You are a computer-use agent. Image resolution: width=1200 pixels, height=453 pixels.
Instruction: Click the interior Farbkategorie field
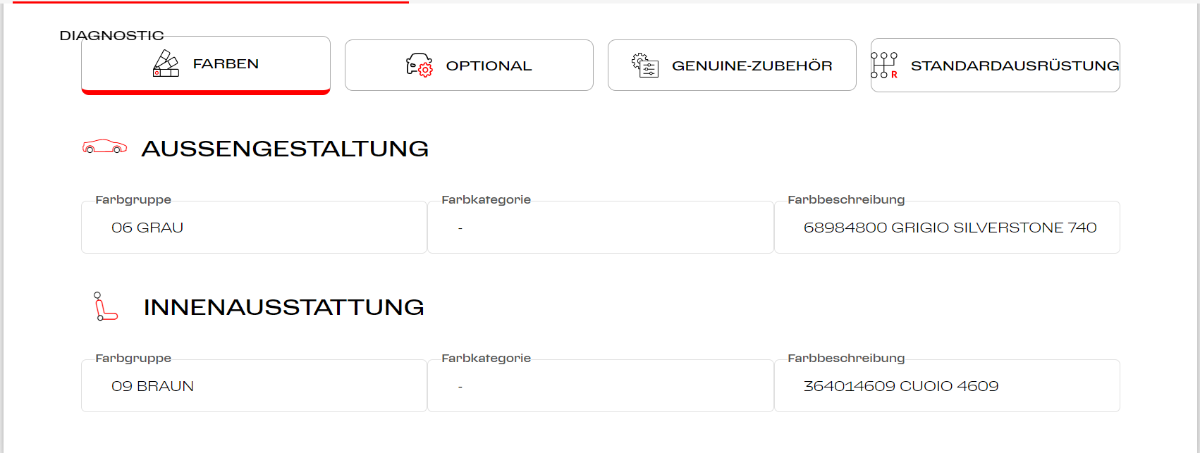tap(600, 385)
